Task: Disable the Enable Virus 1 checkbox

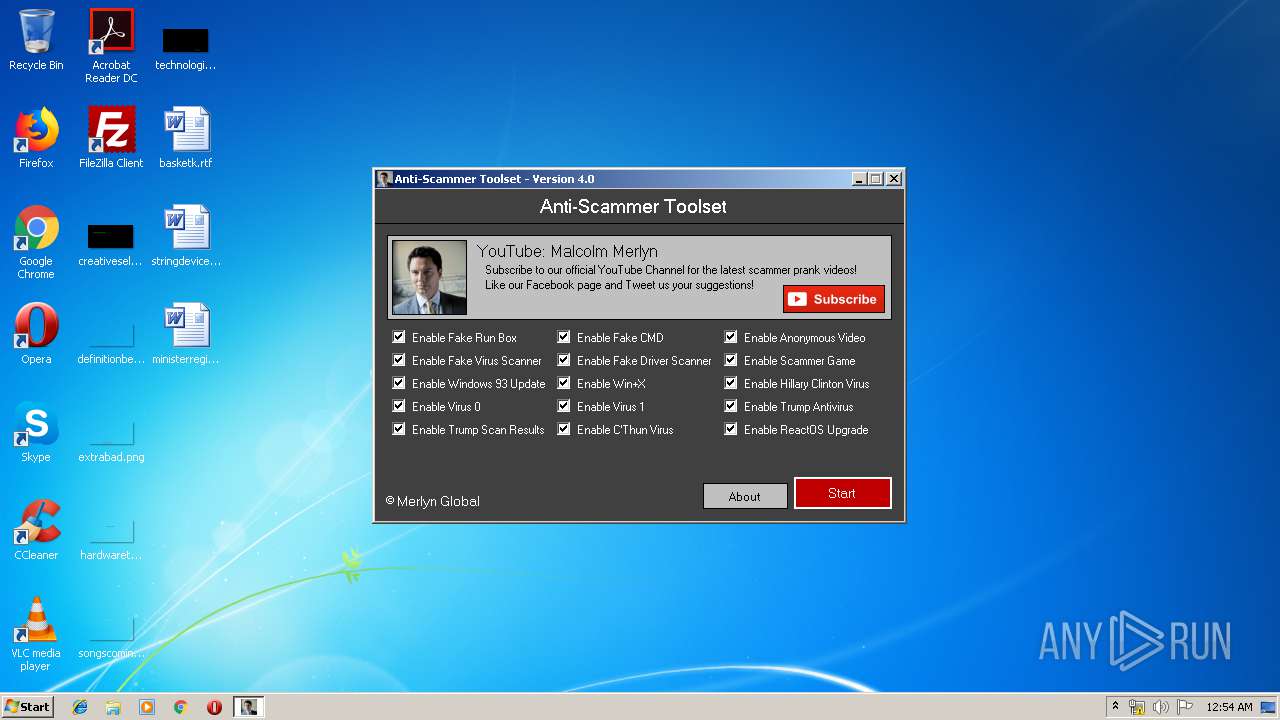Action: pos(564,406)
